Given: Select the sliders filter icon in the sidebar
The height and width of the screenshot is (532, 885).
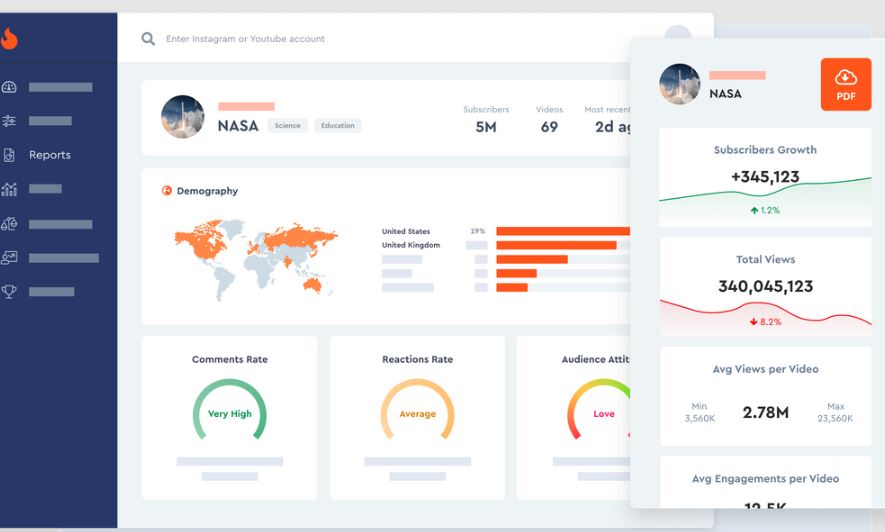Looking at the screenshot, I should pos(9,121).
